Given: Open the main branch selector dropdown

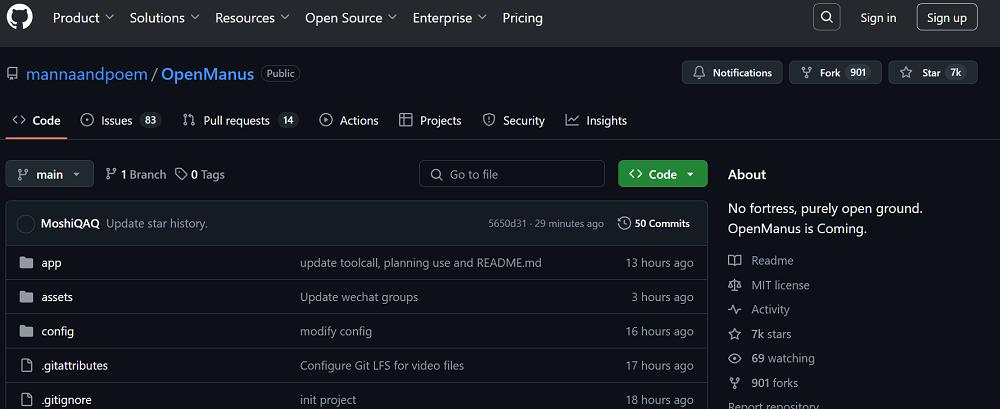Looking at the screenshot, I should [50, 174].
